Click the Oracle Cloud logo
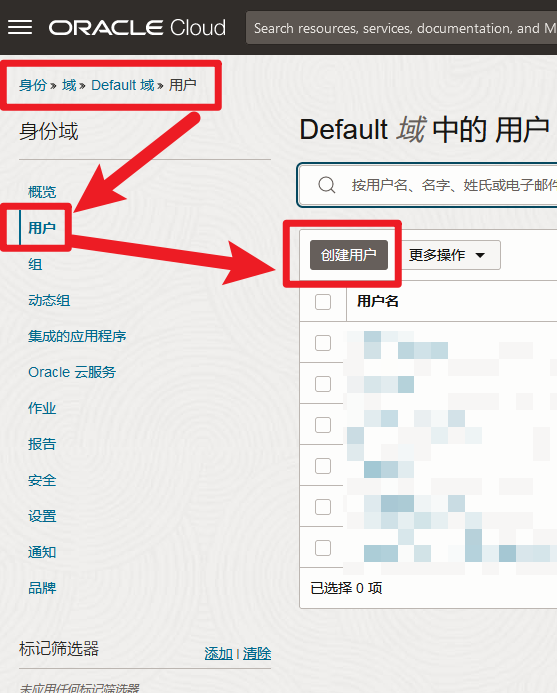The image size is (557, 693). click(137, 27)
